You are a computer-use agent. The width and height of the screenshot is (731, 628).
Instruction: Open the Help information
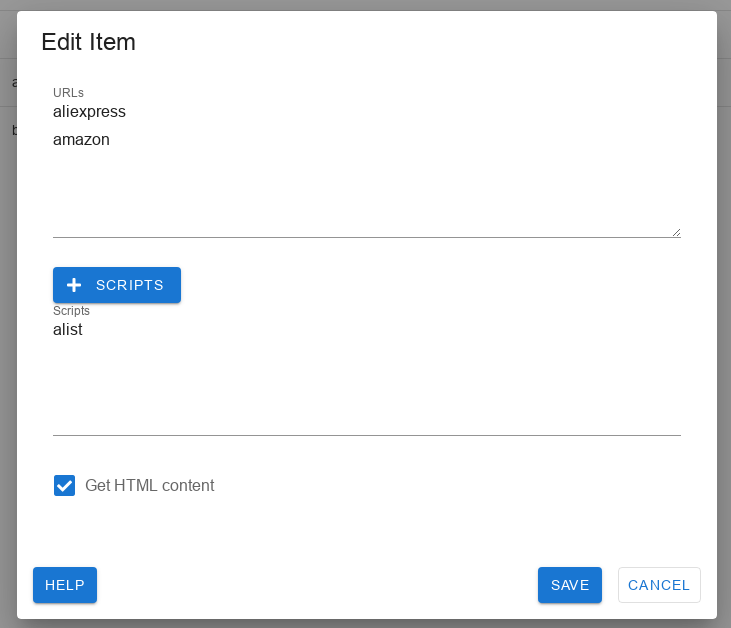coord(65,585)
